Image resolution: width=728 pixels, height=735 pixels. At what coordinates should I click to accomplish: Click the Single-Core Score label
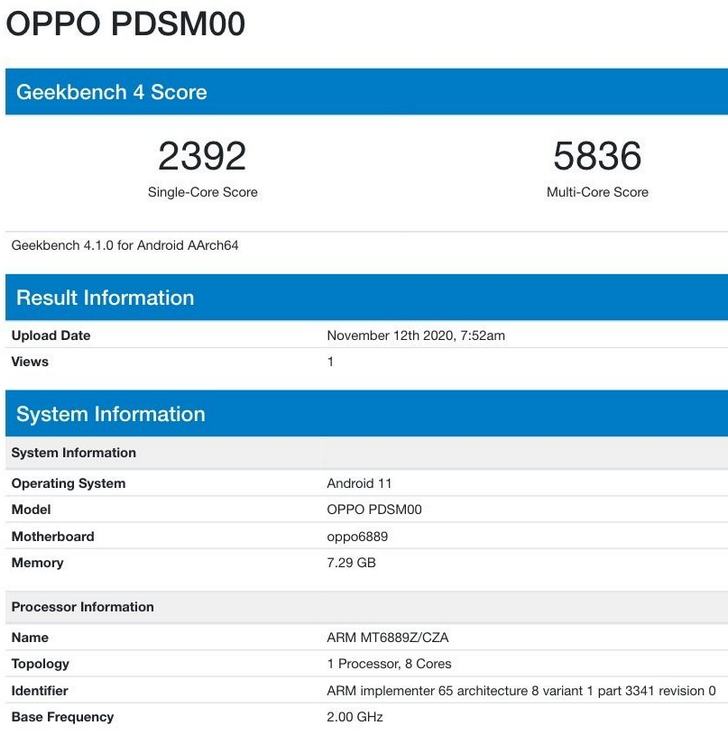[203, 192]
